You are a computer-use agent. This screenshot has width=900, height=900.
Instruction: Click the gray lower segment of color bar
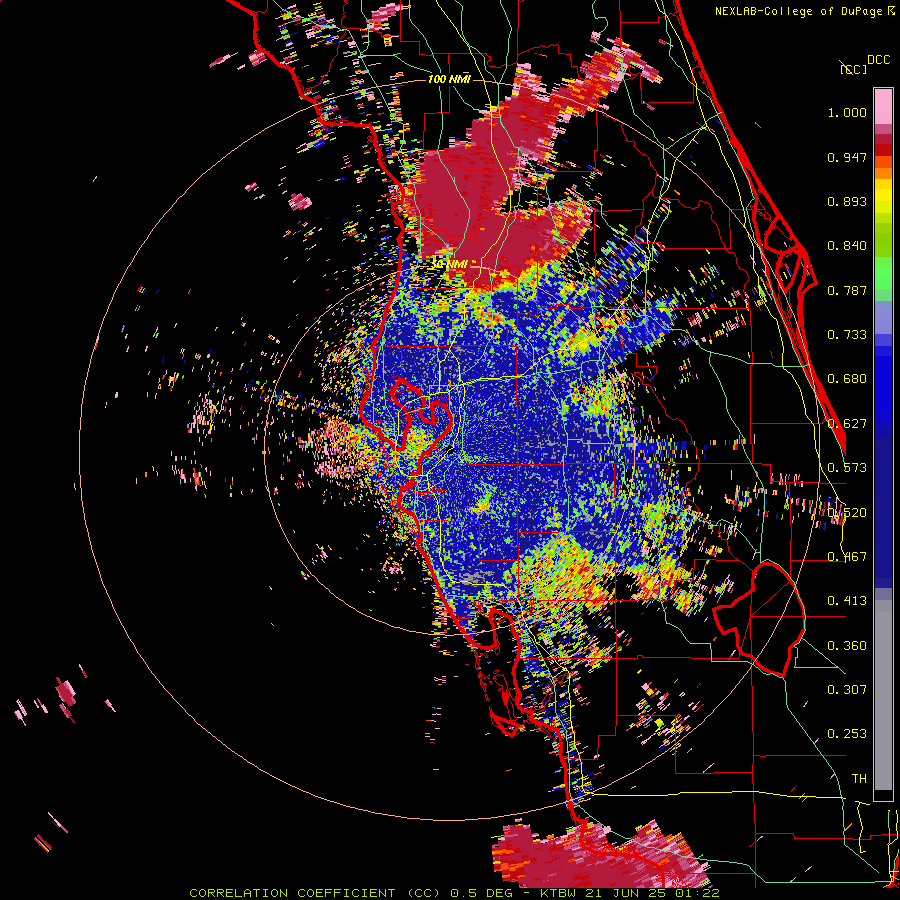tap(883, 695)
